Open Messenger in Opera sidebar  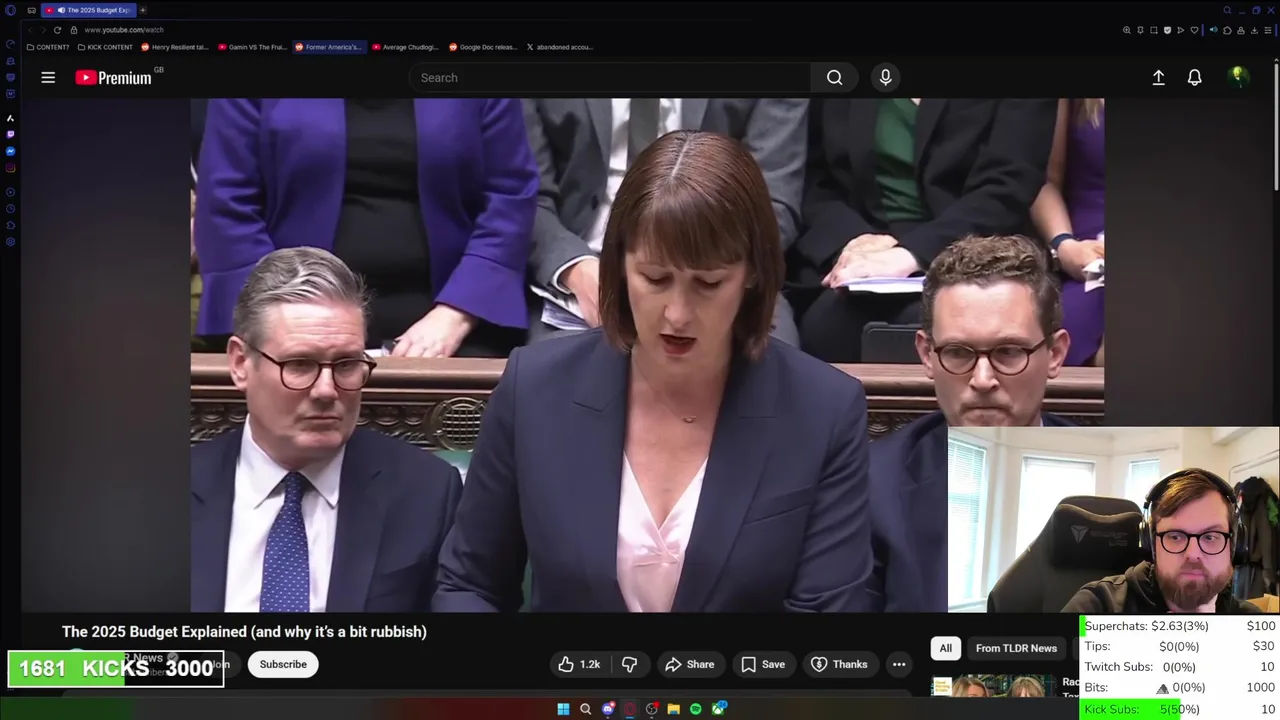[x=10, y=151]
